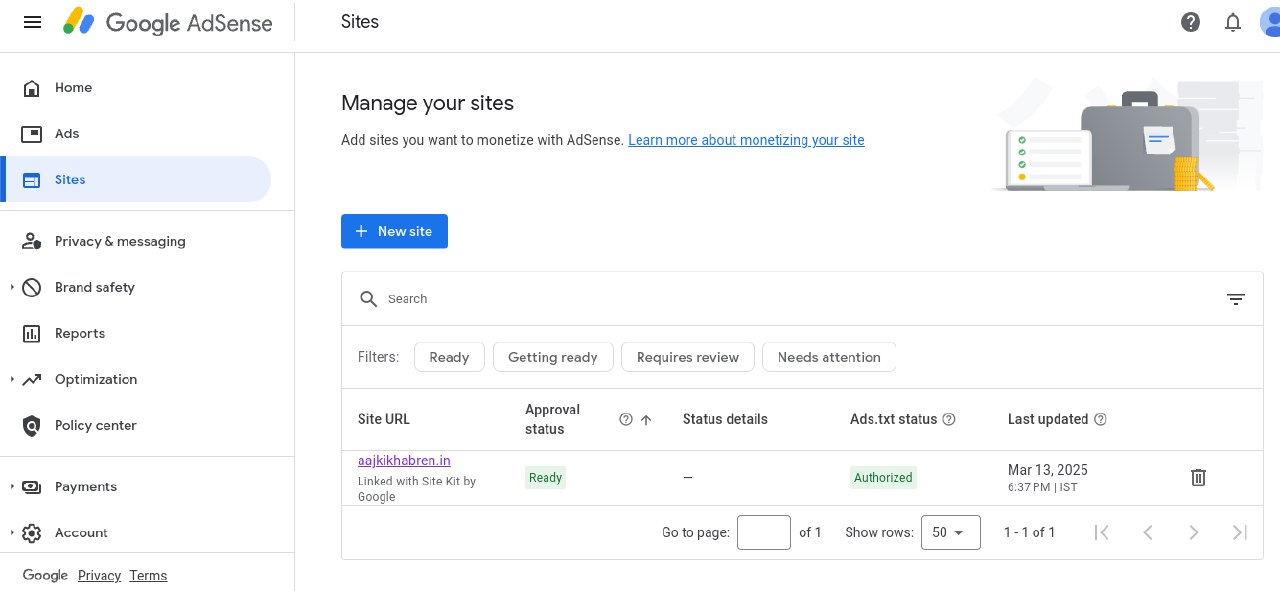Toggle the Needs attention filter chip
The height and width of the screenshot is (591, 1280).
pos(829,357)
